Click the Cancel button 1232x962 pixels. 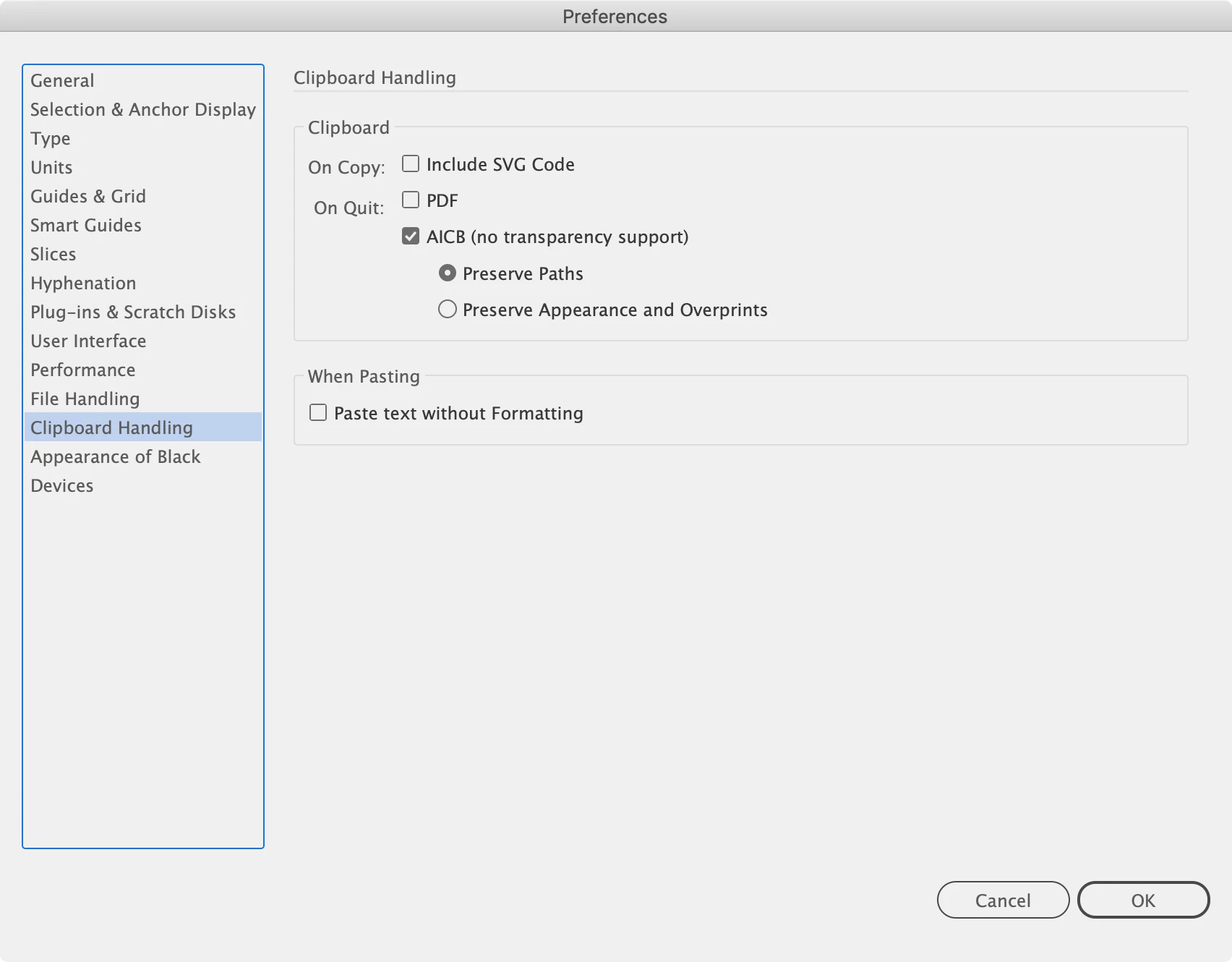click(x=1003, y=900)
